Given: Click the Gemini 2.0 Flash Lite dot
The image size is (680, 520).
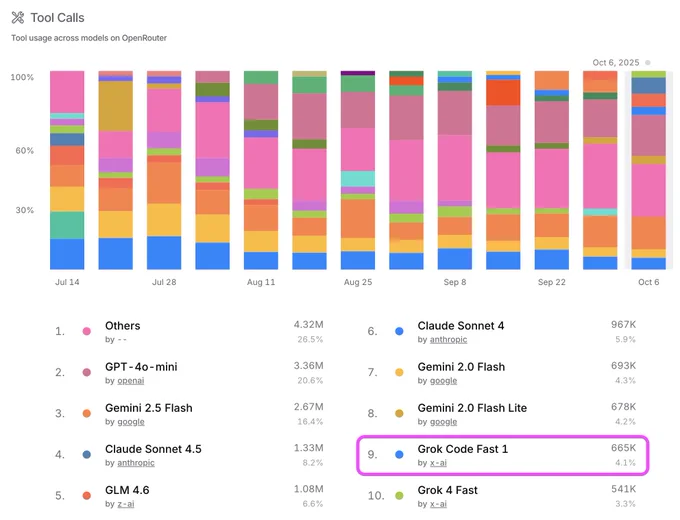Looking at the screenshot, I should point(399,413).
